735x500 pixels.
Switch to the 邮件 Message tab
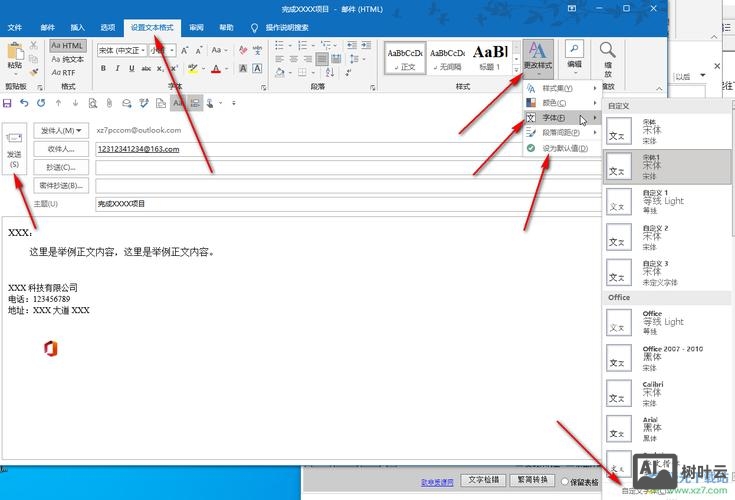(47, 28)
